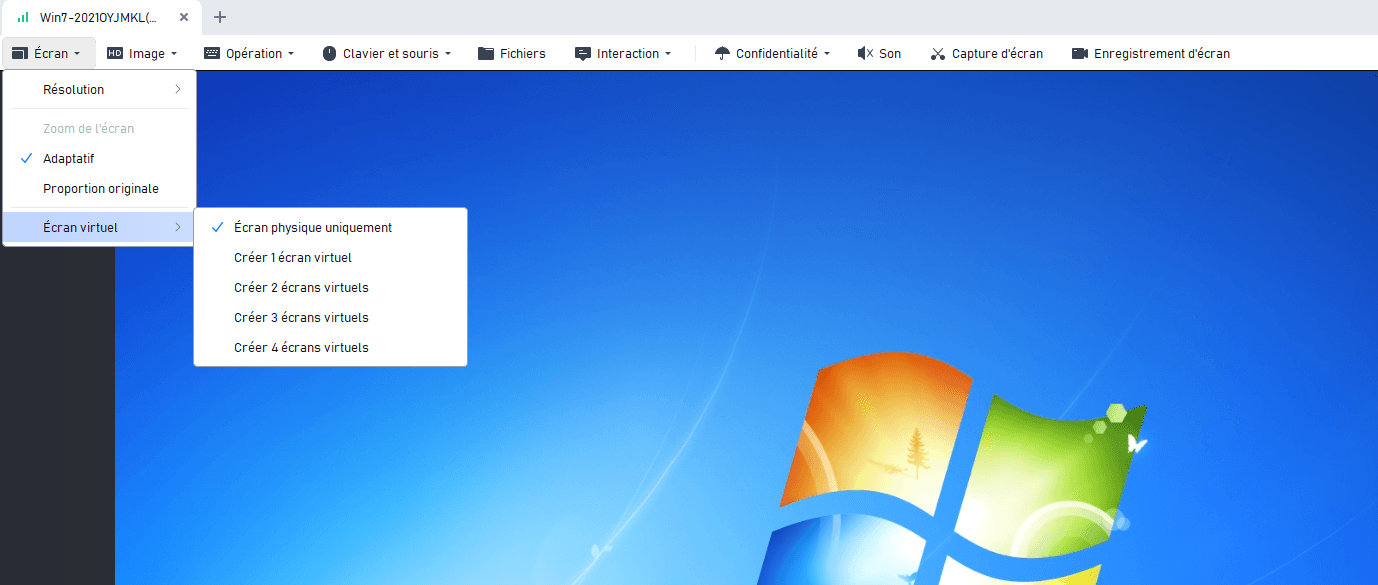Choose Créer 3 écrans virtuels
The image size is (1378, 585).
(330, 318)
